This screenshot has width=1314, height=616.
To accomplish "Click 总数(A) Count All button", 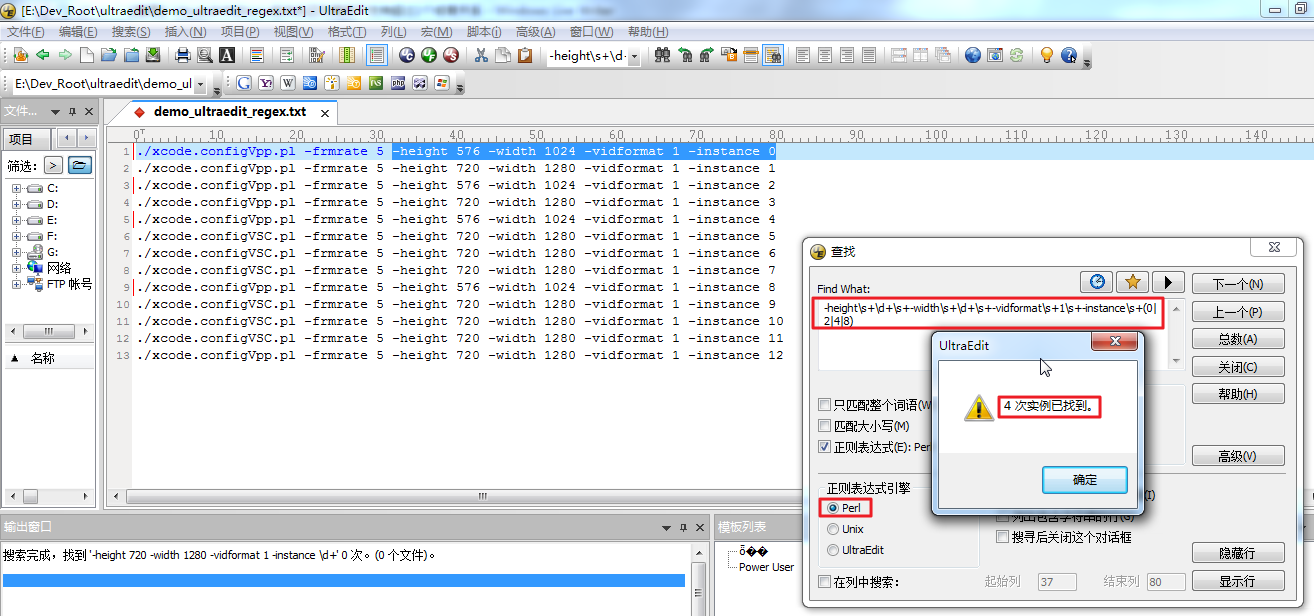I will point(1238,339).
